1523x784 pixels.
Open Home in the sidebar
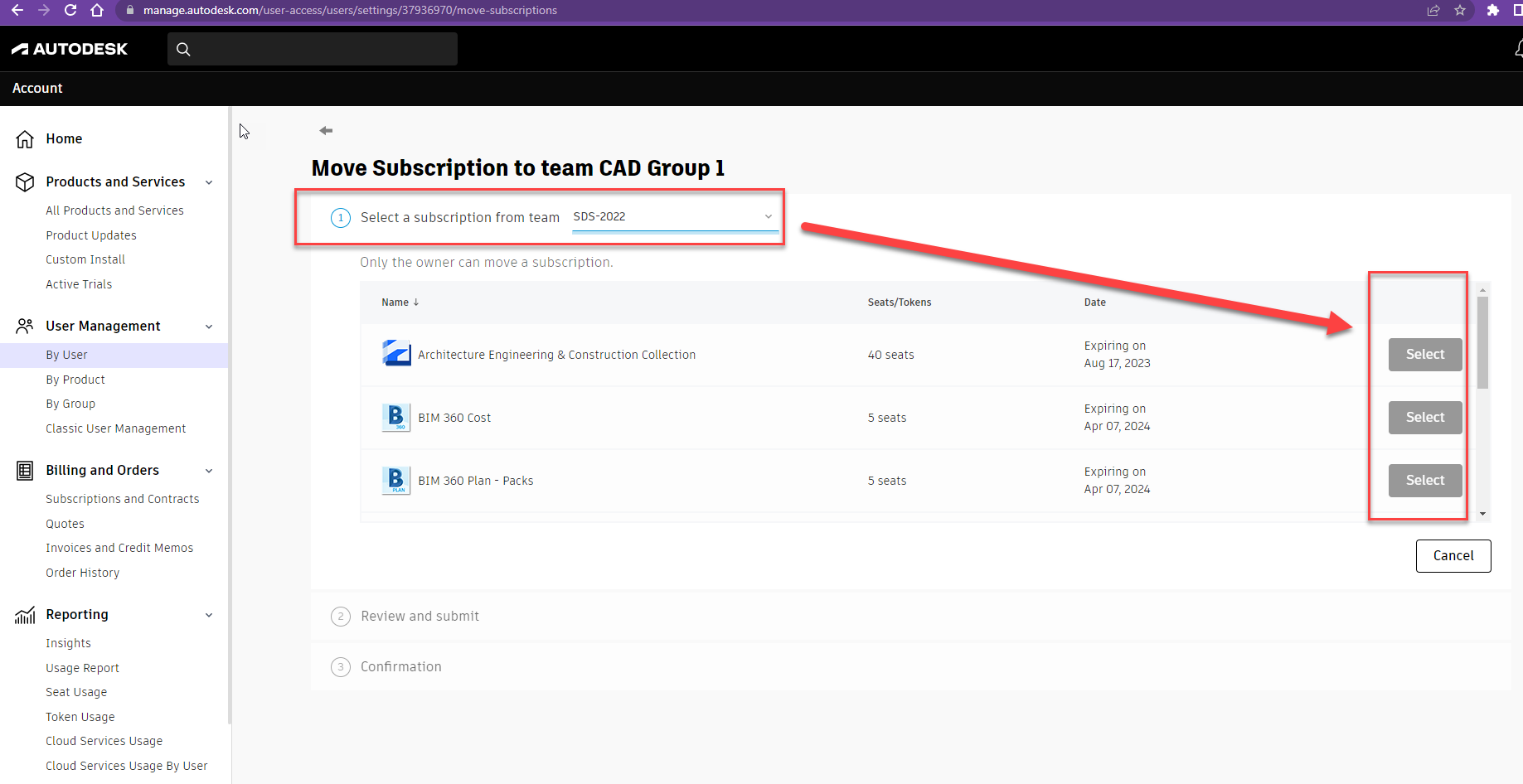(64, 138)
